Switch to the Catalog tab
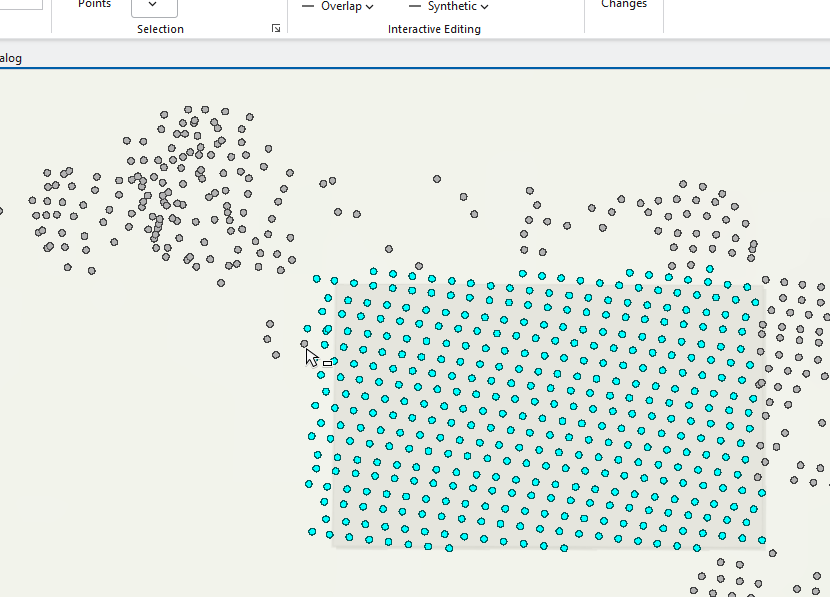830x597 pixels. tap(10, 58)
